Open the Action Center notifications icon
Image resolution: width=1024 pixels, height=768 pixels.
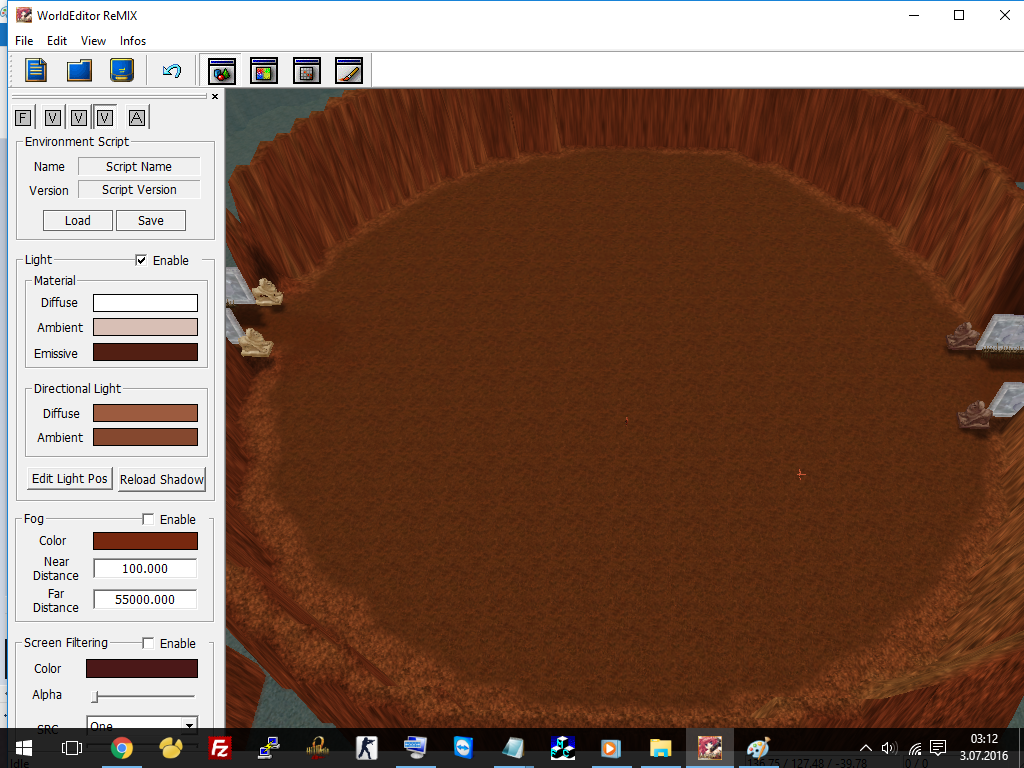(938, 748)
